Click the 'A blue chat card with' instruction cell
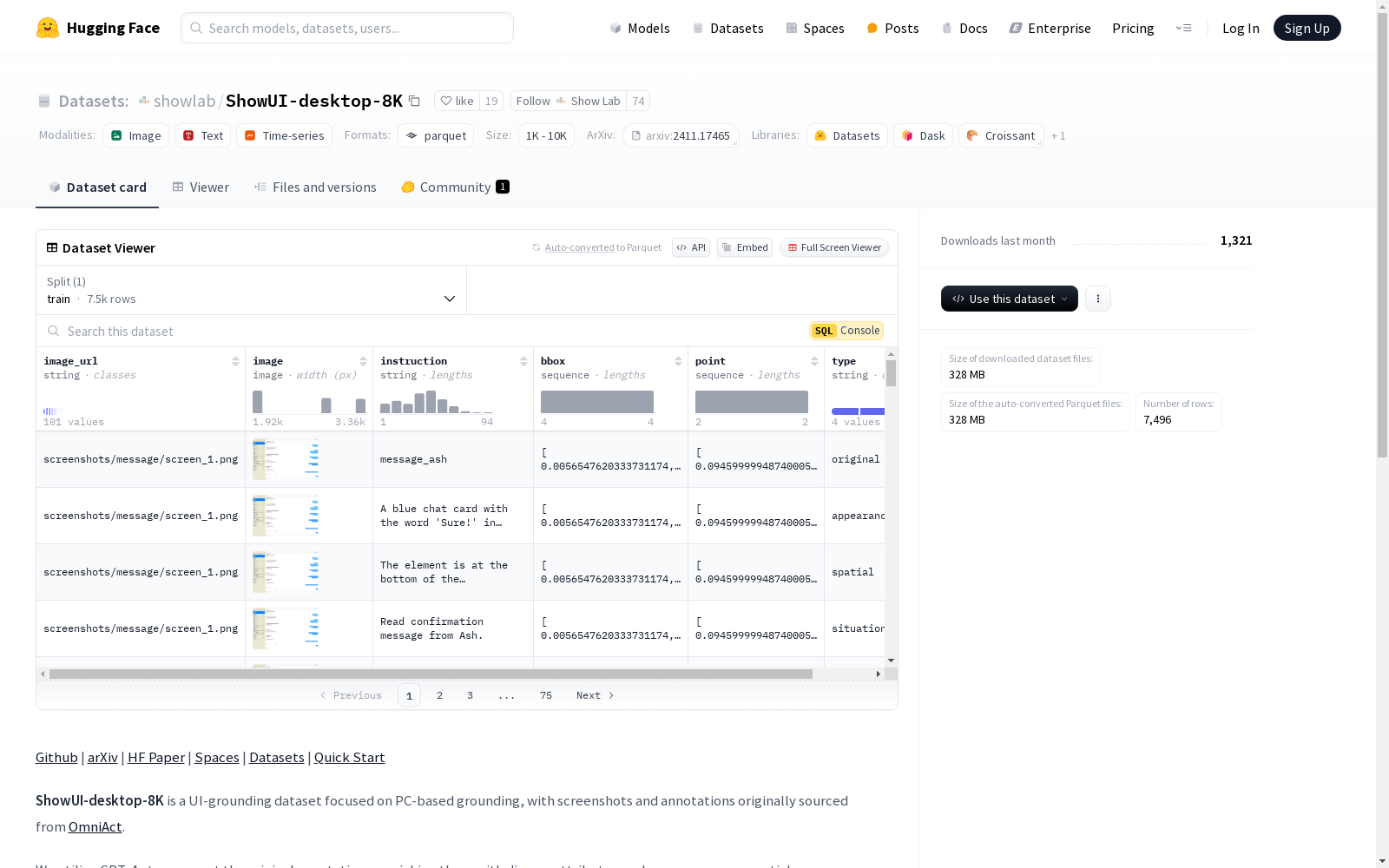The height and width of the screenshot is (868, 1389). tap(453, 516)
